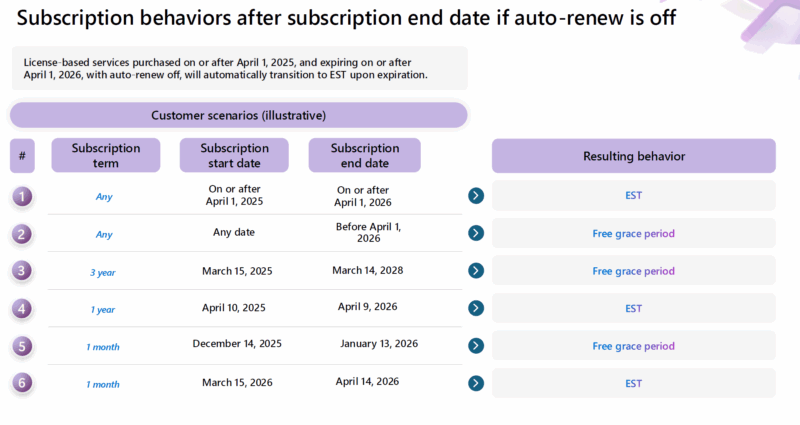The image size is (800, 425).
Task: Select the Resulting behavior header
Action: (x=633, y=156)
